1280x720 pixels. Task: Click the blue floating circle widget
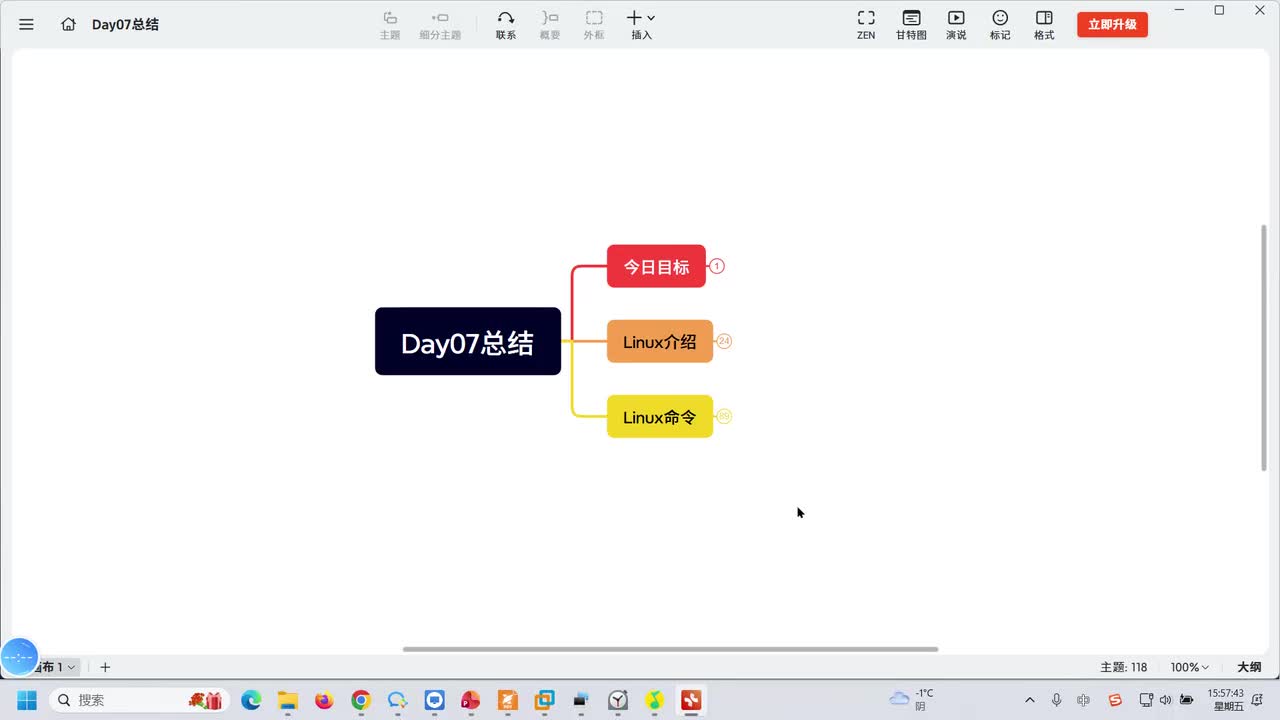pyautogui.click(x=20, y=657)
